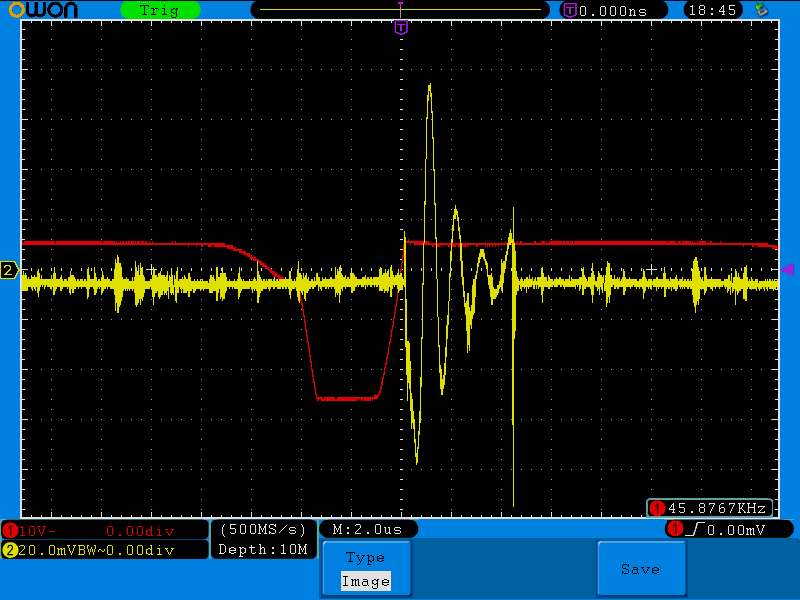Click the acquisition memory position bar at top

click(400, 10)
